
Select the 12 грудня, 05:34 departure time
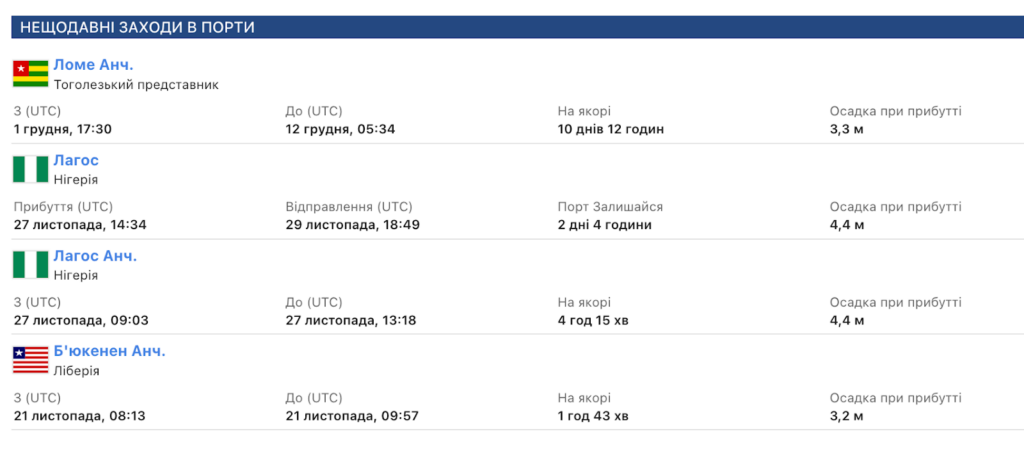pyautogui.click(x=340, y=129)
